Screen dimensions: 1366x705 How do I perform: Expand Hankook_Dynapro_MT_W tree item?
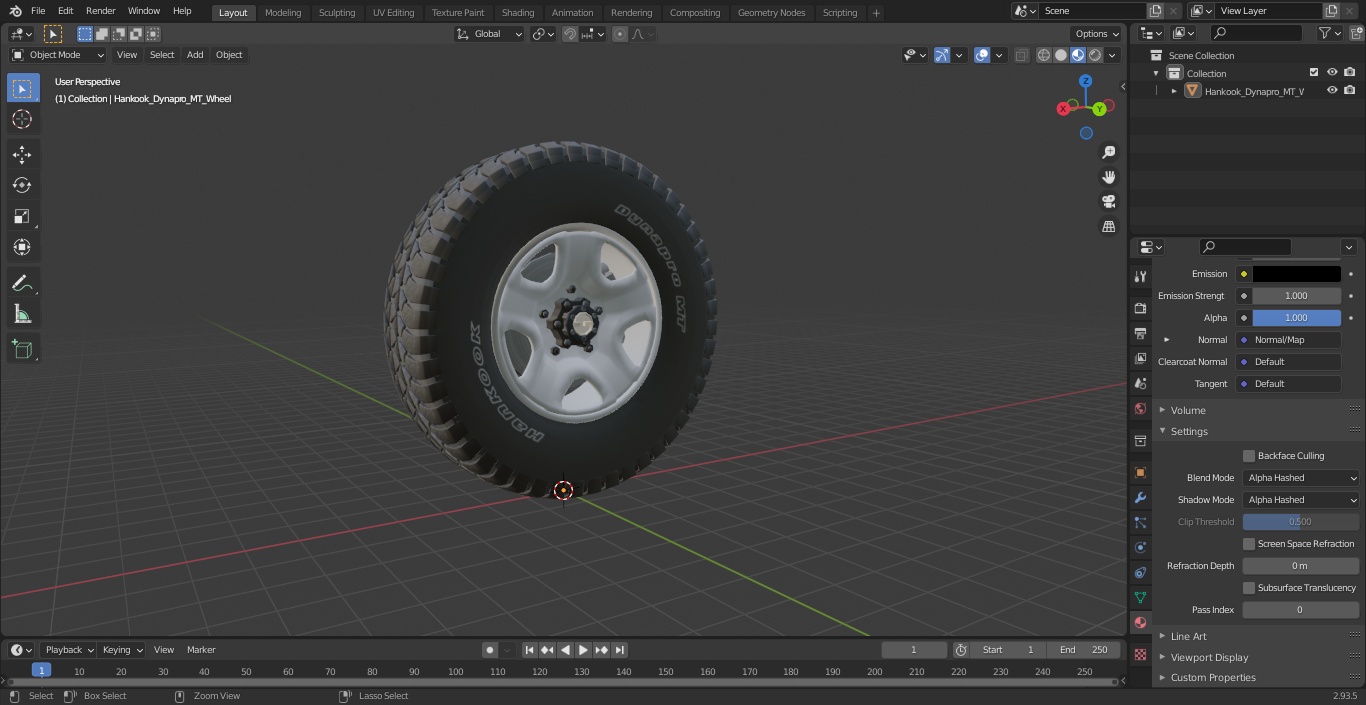point(1174,91)
